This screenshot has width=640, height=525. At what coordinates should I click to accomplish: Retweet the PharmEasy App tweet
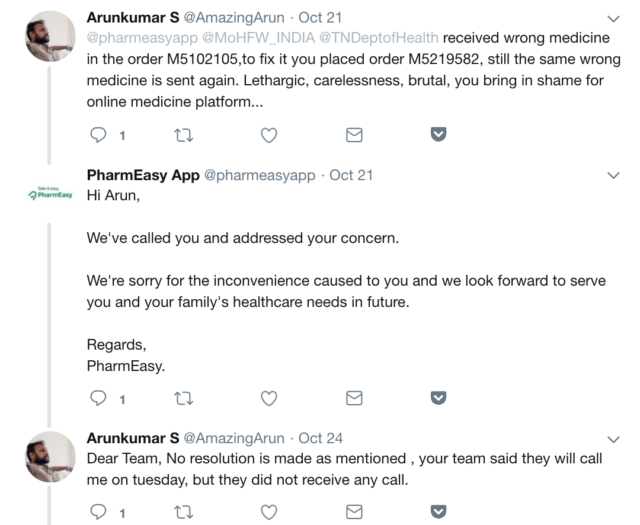pyautogui.click(x=183, y=398)
